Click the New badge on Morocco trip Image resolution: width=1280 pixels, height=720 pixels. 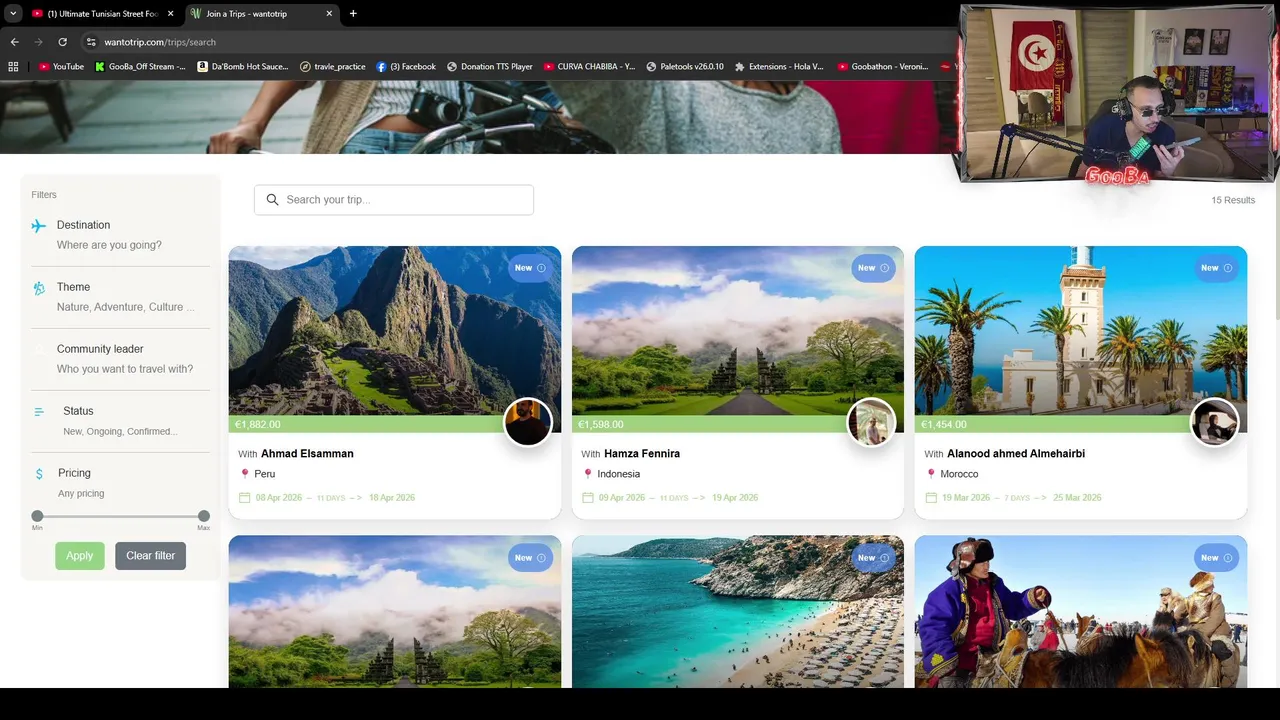1216,268
